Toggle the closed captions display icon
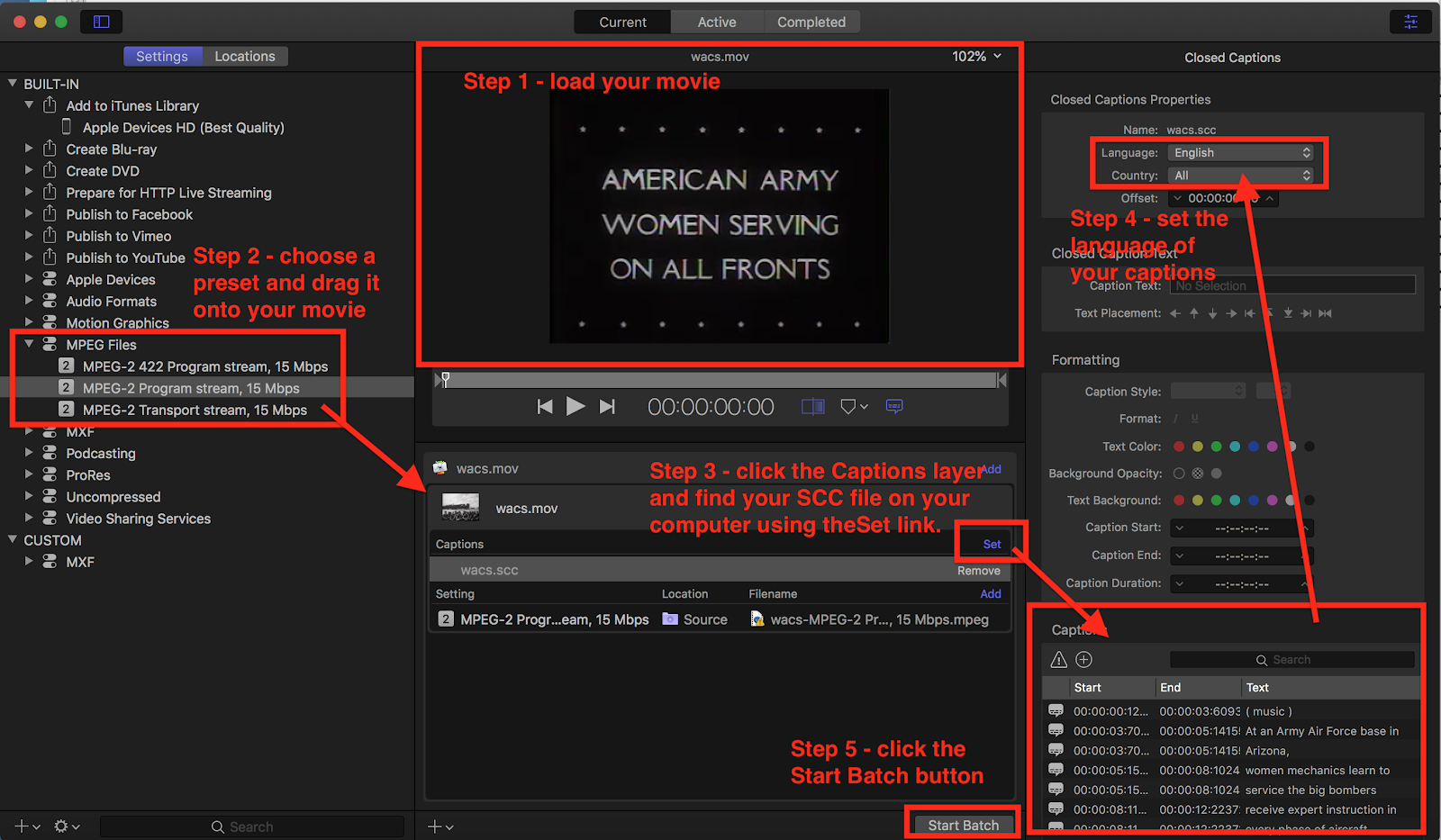 (x=894, y=406)
